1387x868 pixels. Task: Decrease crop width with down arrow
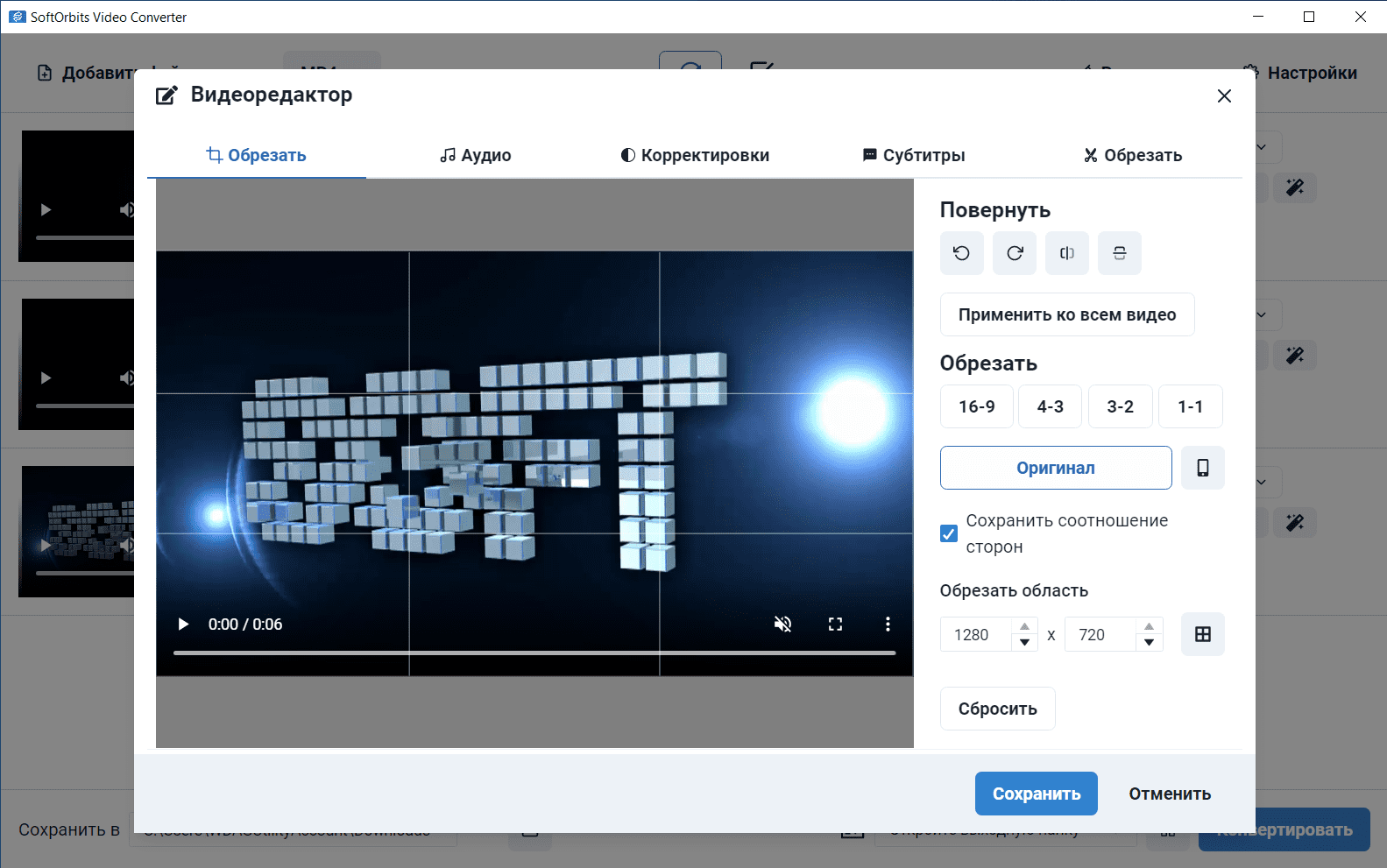pyautogui.click(x=1024, y=643)
